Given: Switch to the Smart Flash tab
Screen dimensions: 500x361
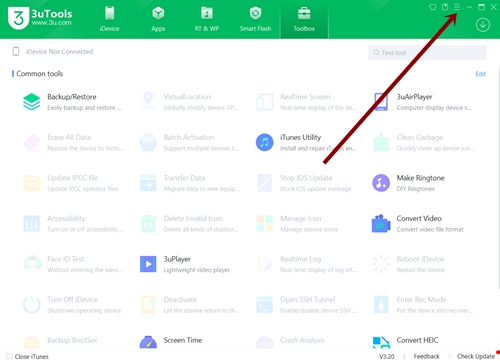Looking at the screenshot, I should coord(255,19).
